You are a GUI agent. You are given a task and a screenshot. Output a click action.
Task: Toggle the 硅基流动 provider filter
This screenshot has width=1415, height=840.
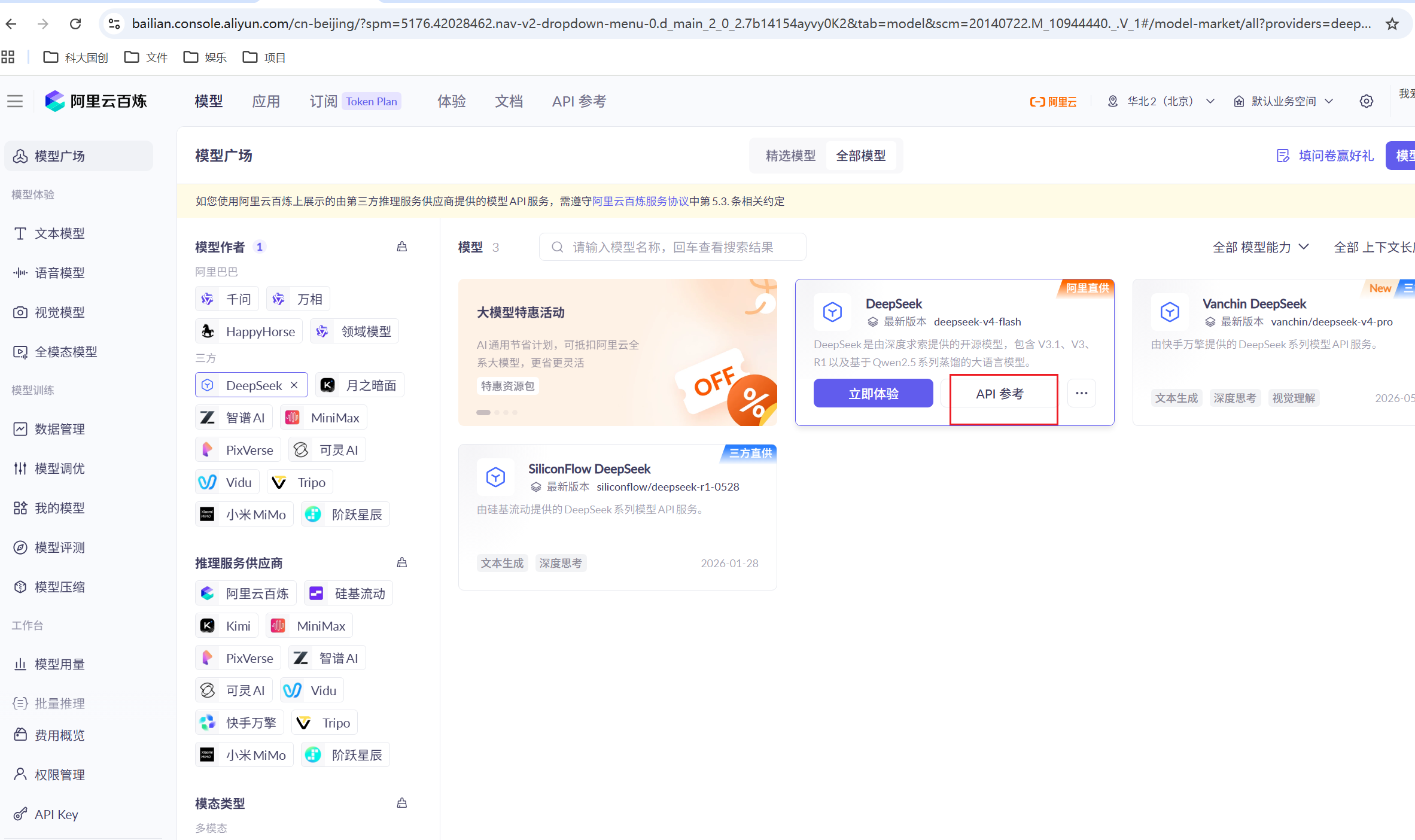(348, 594)
